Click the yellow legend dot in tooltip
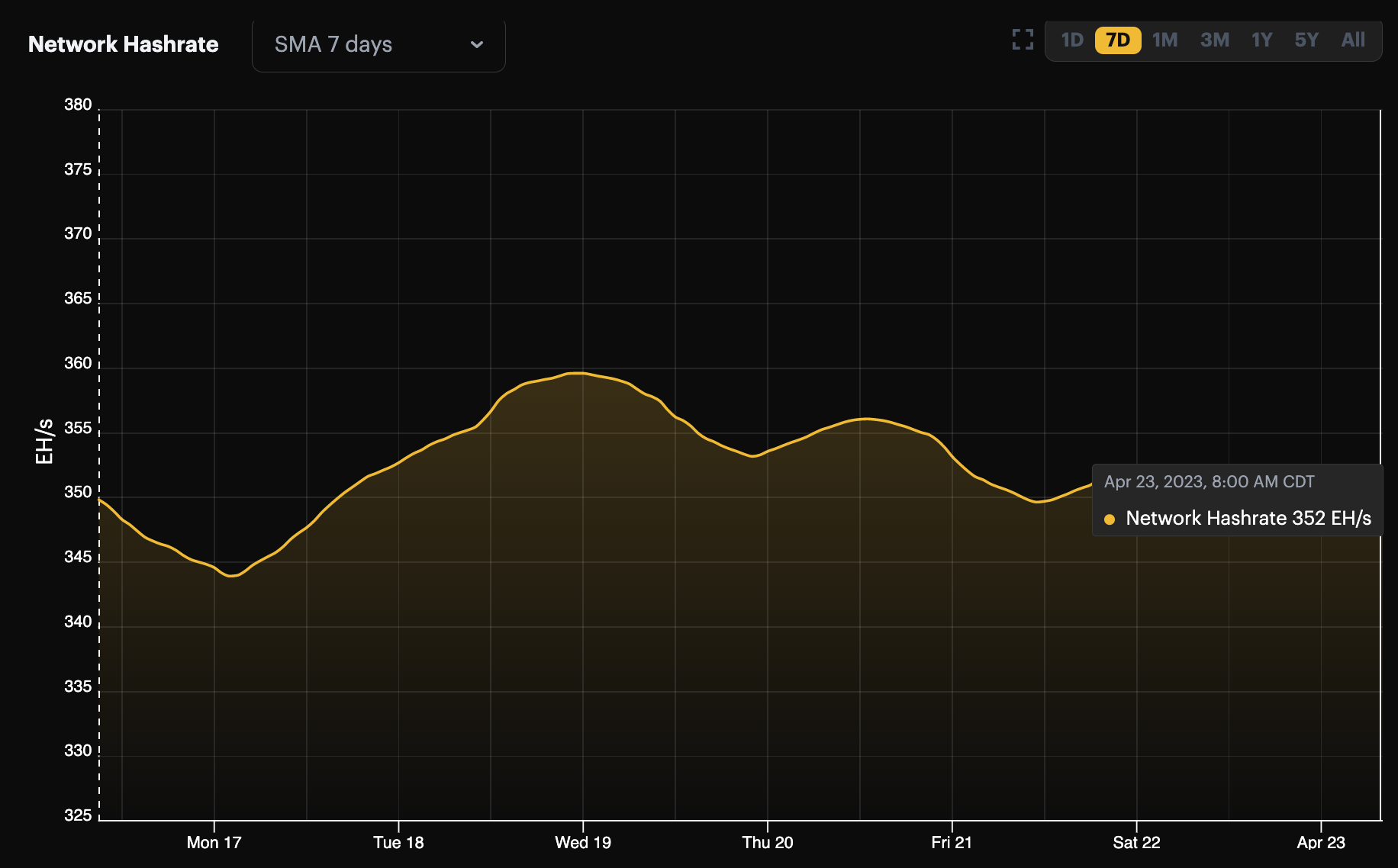 click(x=1110, y=519)
